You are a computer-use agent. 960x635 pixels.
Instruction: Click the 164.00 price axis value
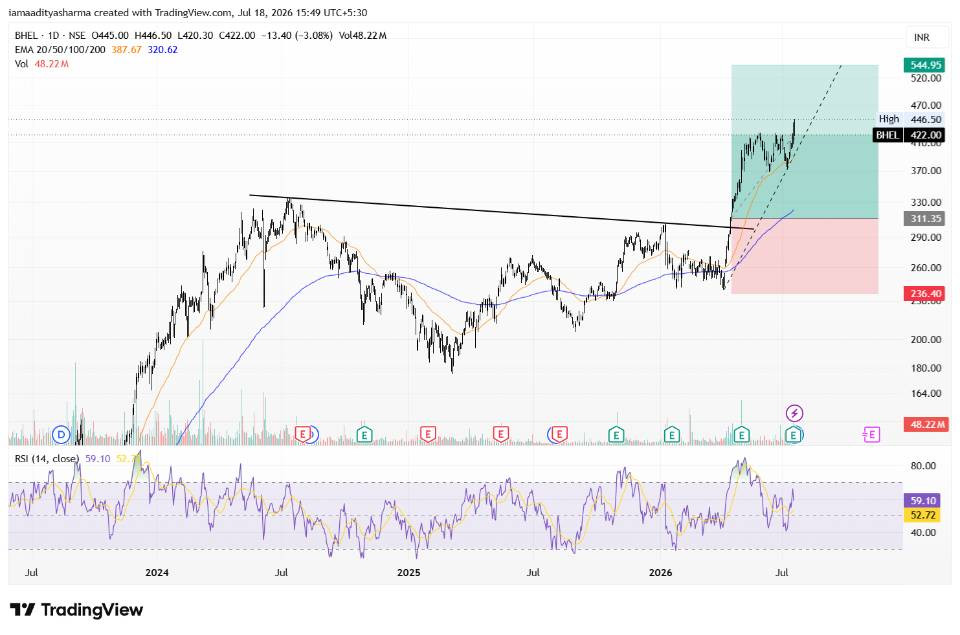point(926,394)
